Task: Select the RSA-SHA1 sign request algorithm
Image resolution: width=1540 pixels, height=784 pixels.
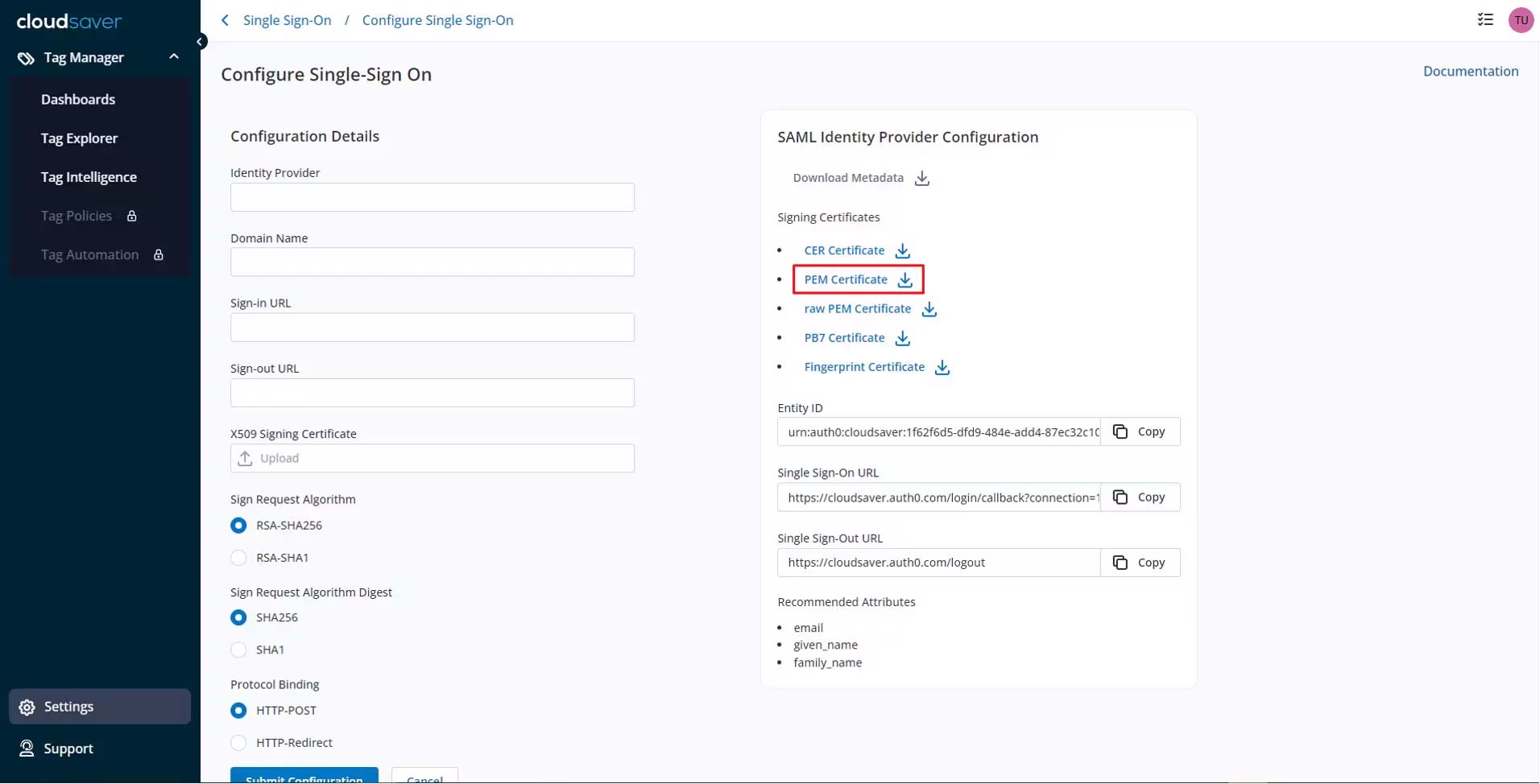Action: 238,558
